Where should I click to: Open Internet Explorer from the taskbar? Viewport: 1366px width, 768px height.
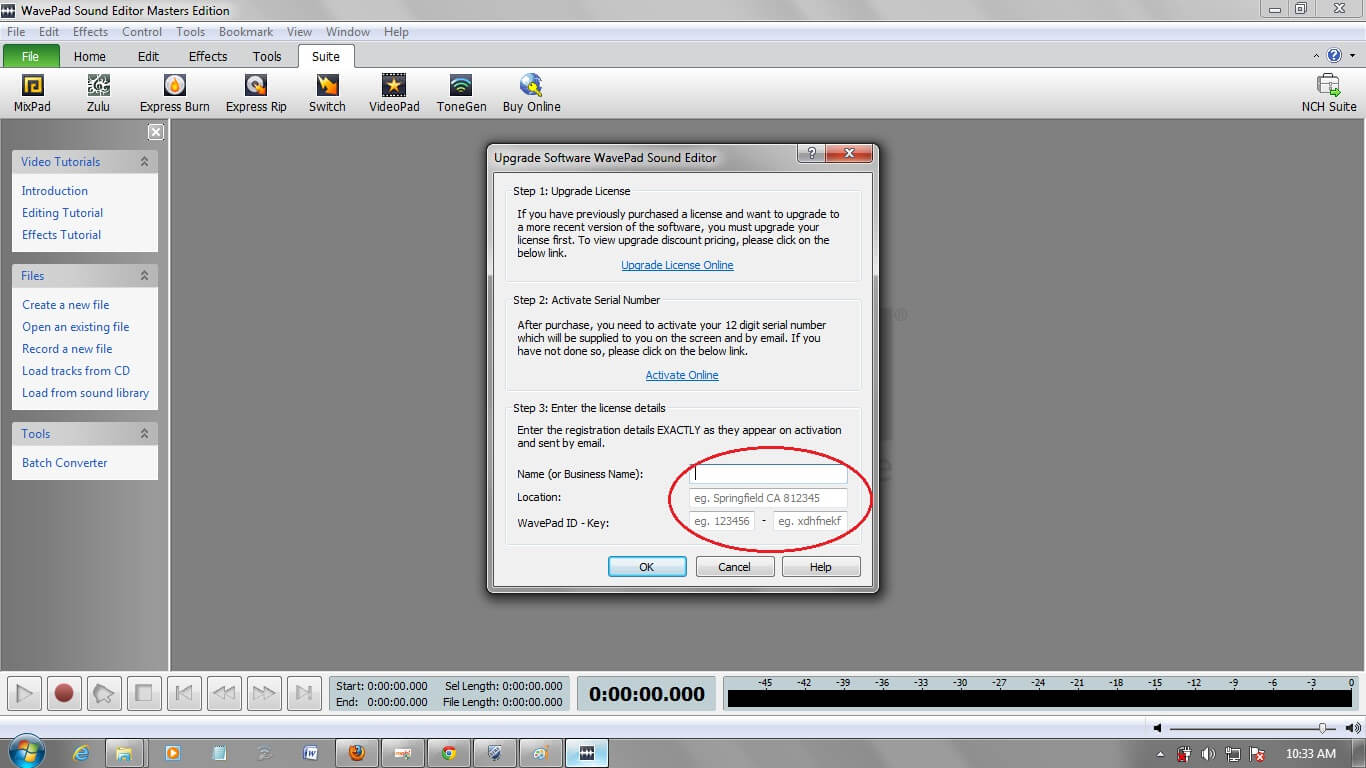click(82, 753)
